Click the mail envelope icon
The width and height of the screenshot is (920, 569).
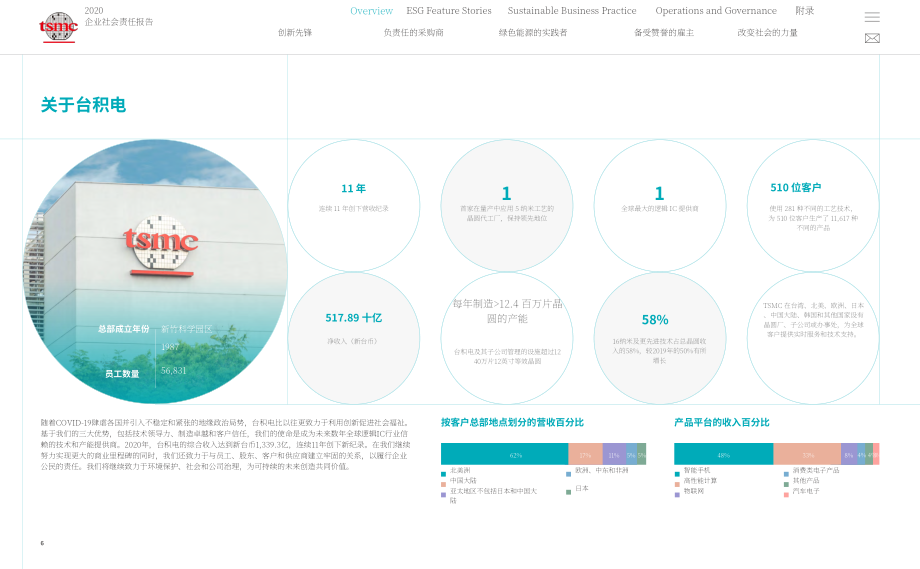coord(872,38)
